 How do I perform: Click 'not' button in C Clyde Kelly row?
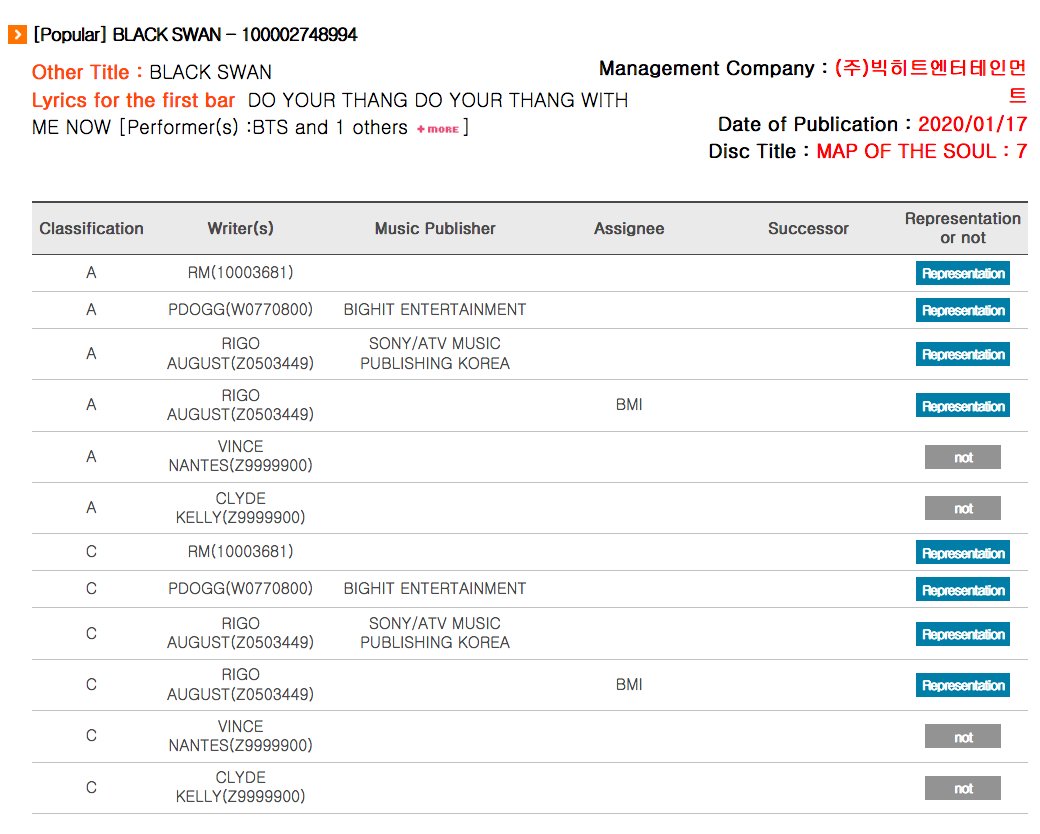962,788
